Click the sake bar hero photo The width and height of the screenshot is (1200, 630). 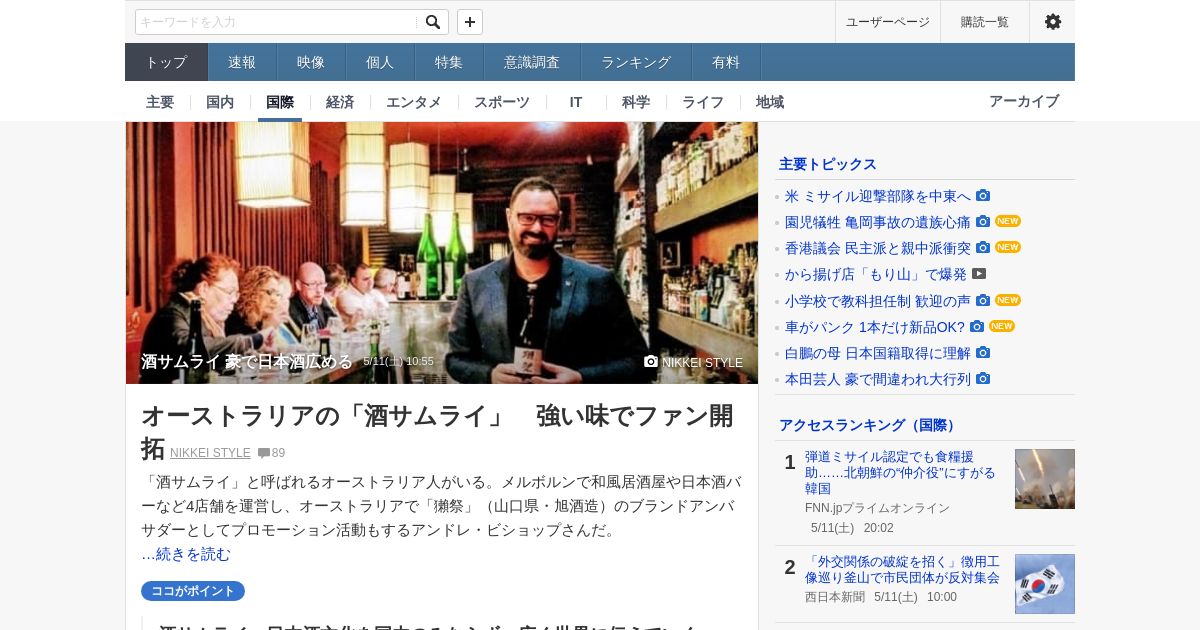pyautogui.click(x=442, y=253)
